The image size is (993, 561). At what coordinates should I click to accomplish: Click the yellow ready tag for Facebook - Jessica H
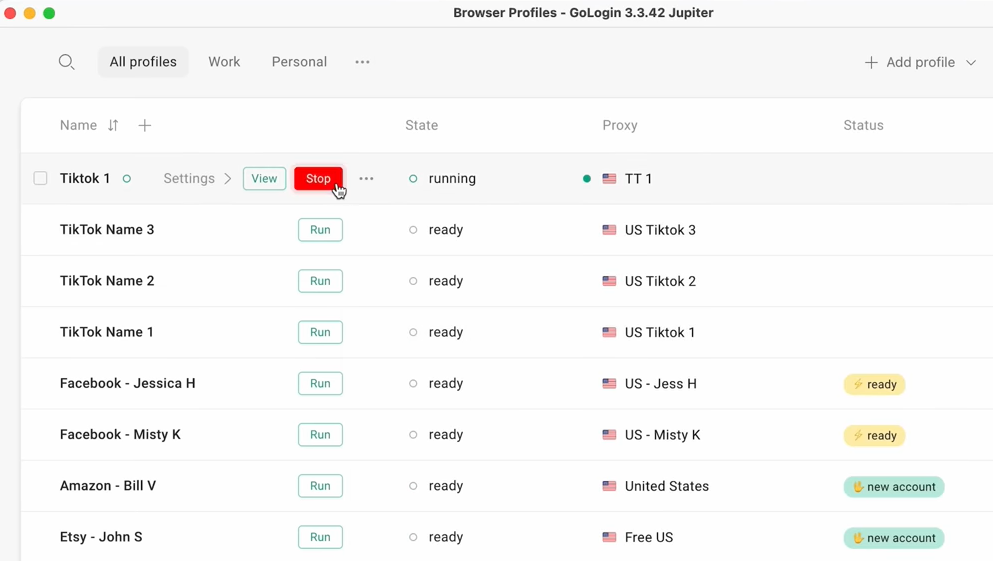875,384
